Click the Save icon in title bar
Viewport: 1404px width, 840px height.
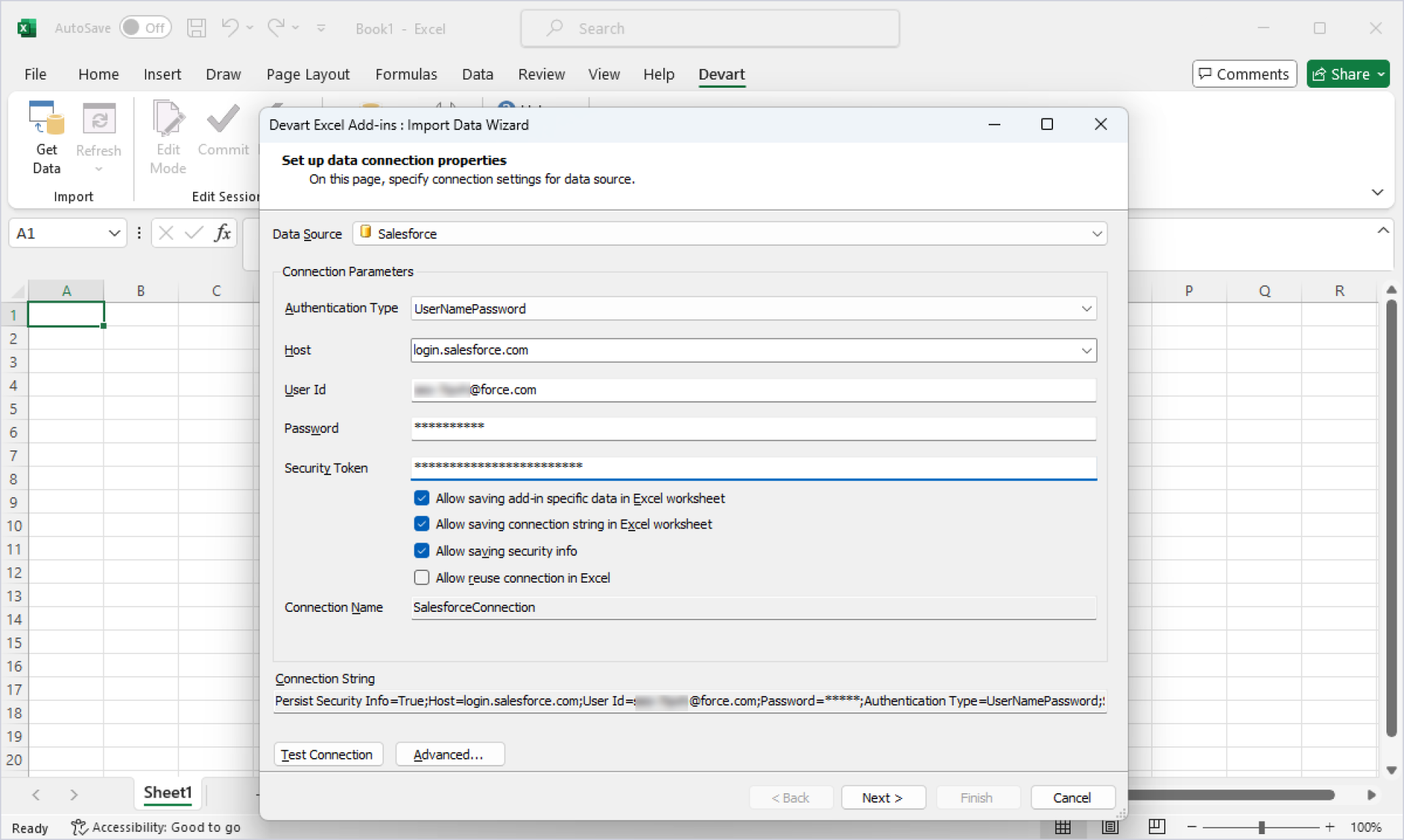196,29
